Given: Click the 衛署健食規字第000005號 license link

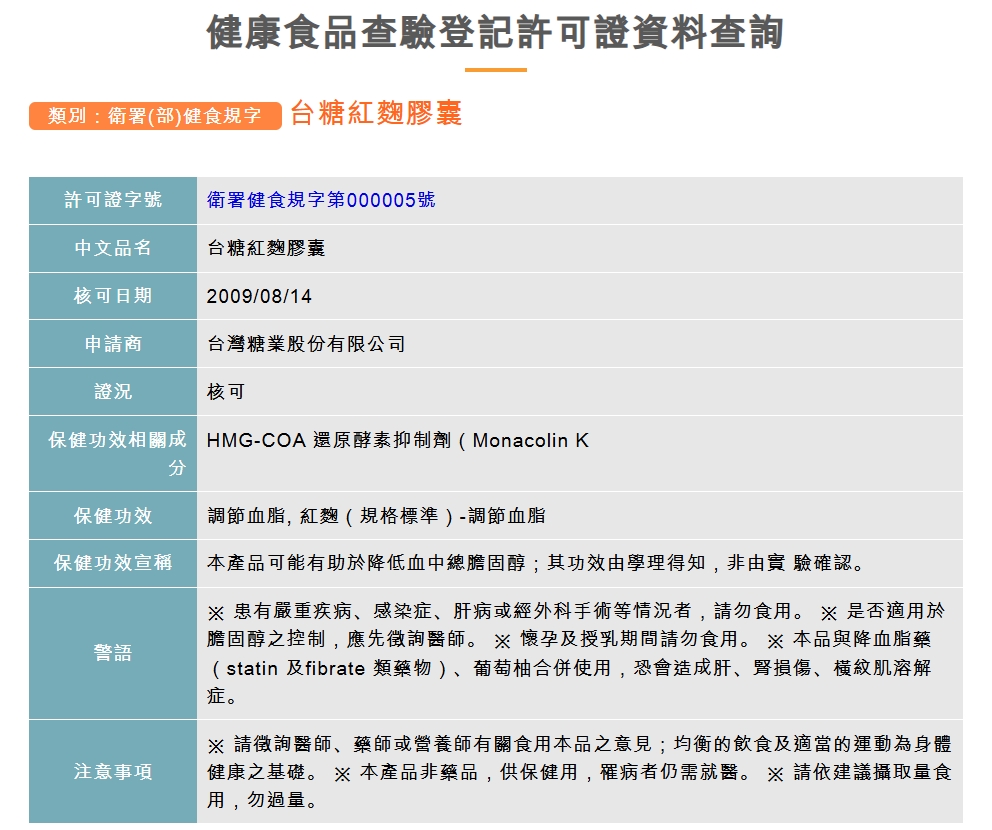Looking at the screenshot, I should (x=321, y=200).
